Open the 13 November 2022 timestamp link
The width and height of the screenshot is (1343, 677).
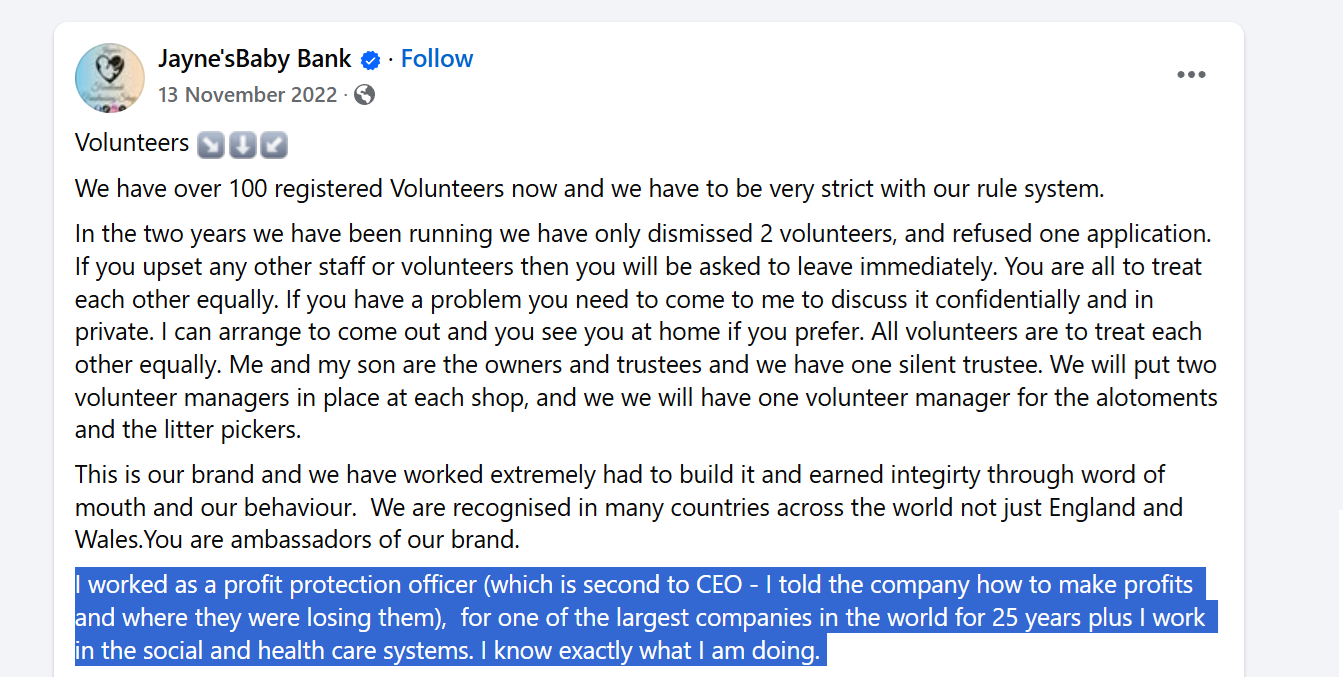coord(247,95)
